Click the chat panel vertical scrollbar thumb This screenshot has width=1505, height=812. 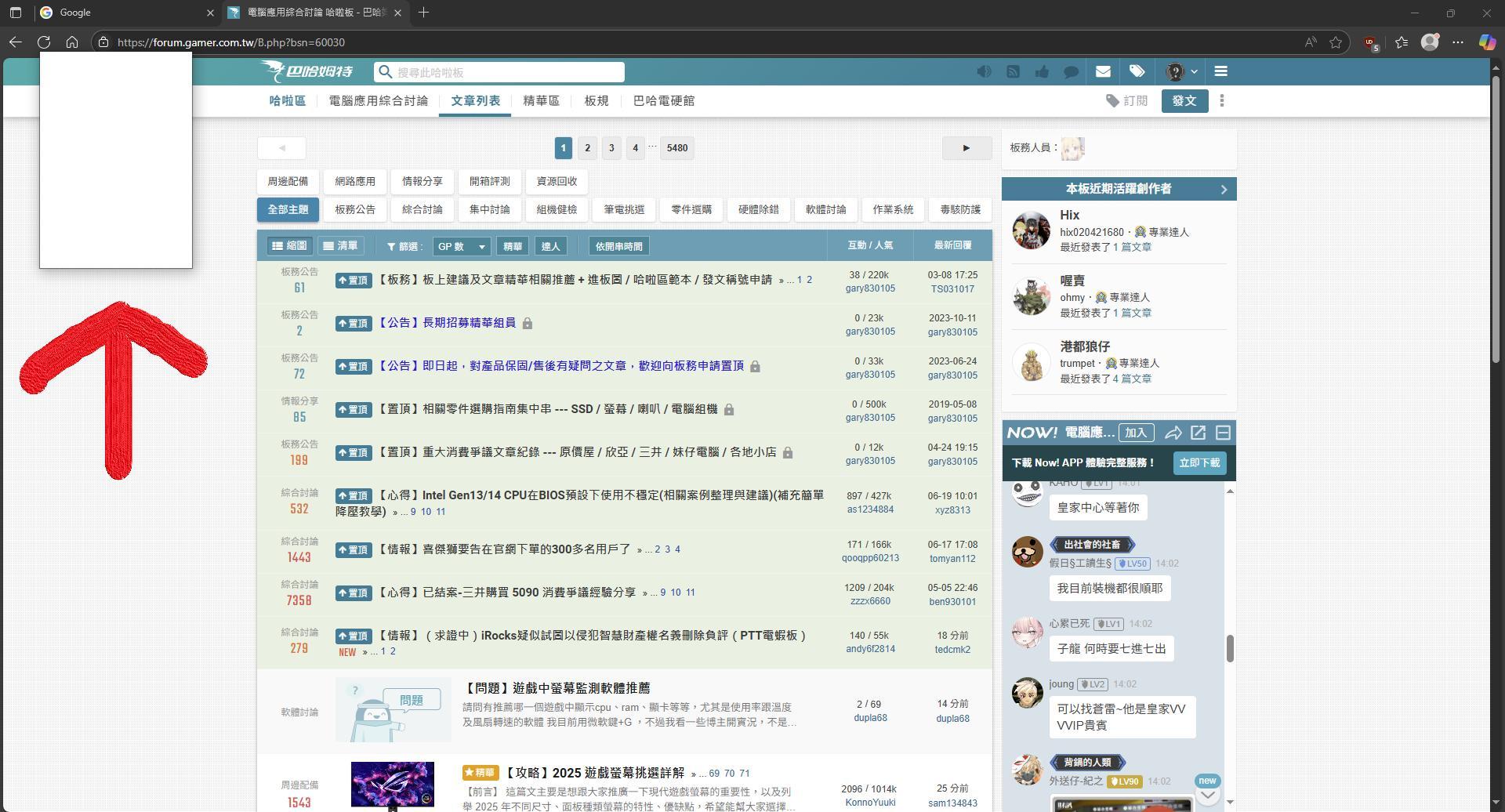coord(1230,648)
